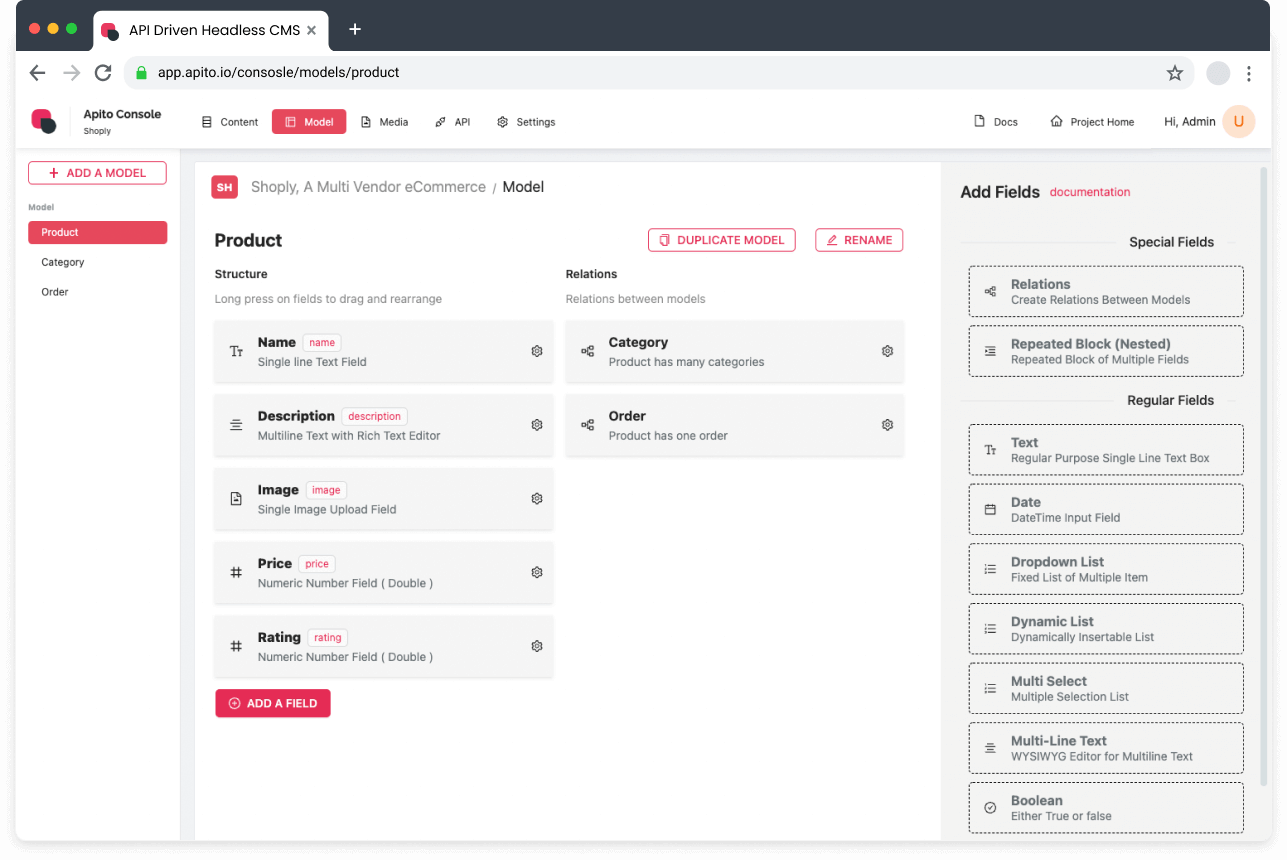
Task: Click gear icon on Description field
Action: (x=537, y=425)
